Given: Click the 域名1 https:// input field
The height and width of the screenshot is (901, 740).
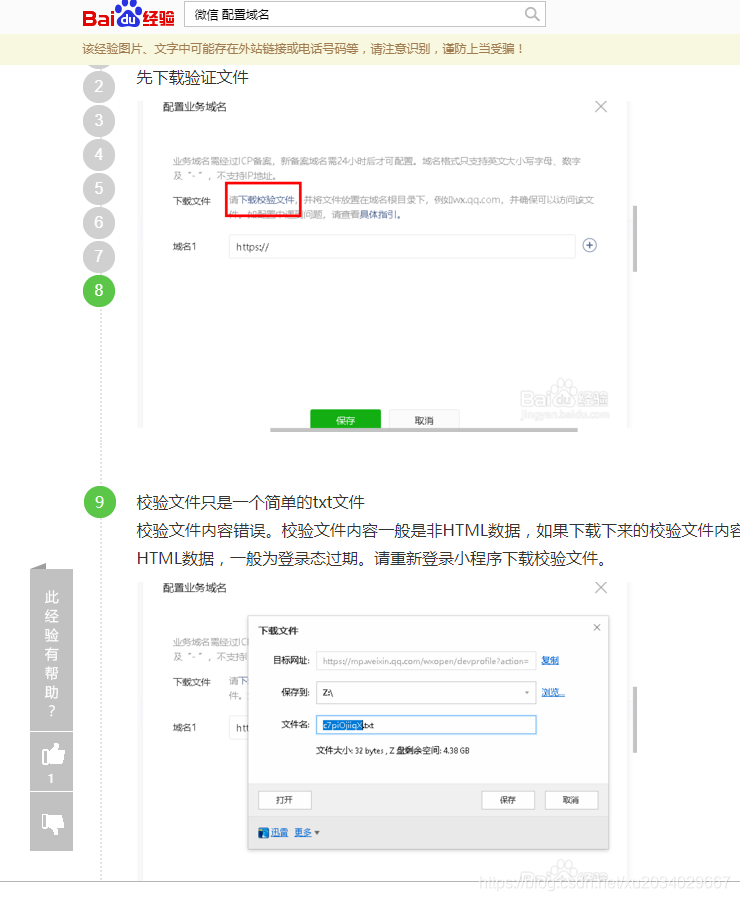Looking at the screenshot, I should tap(402, 247).
